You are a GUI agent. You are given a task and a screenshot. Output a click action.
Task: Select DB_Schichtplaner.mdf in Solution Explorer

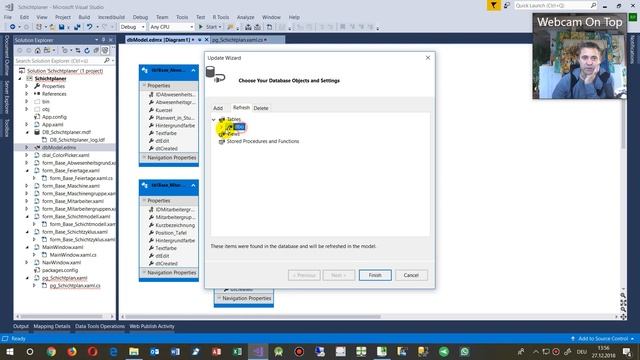[67, 132]
